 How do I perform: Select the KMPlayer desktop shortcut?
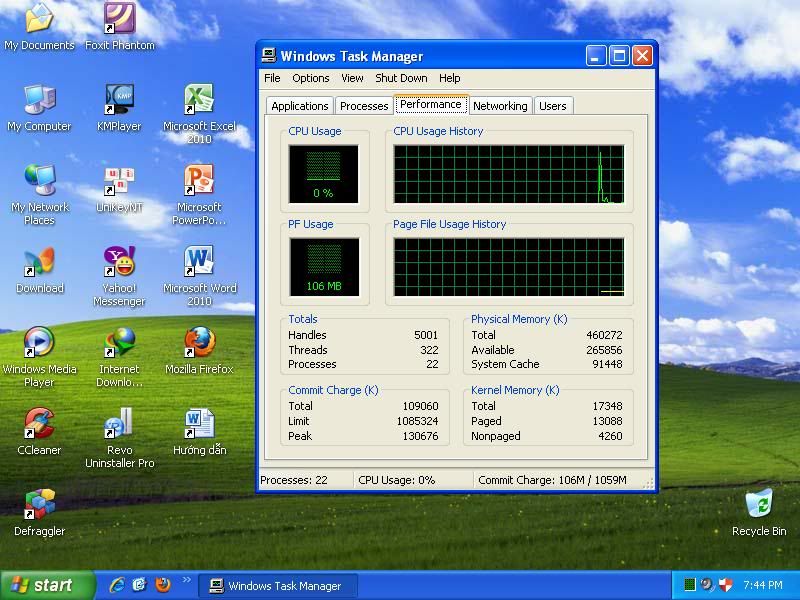(x=119, y=108)
